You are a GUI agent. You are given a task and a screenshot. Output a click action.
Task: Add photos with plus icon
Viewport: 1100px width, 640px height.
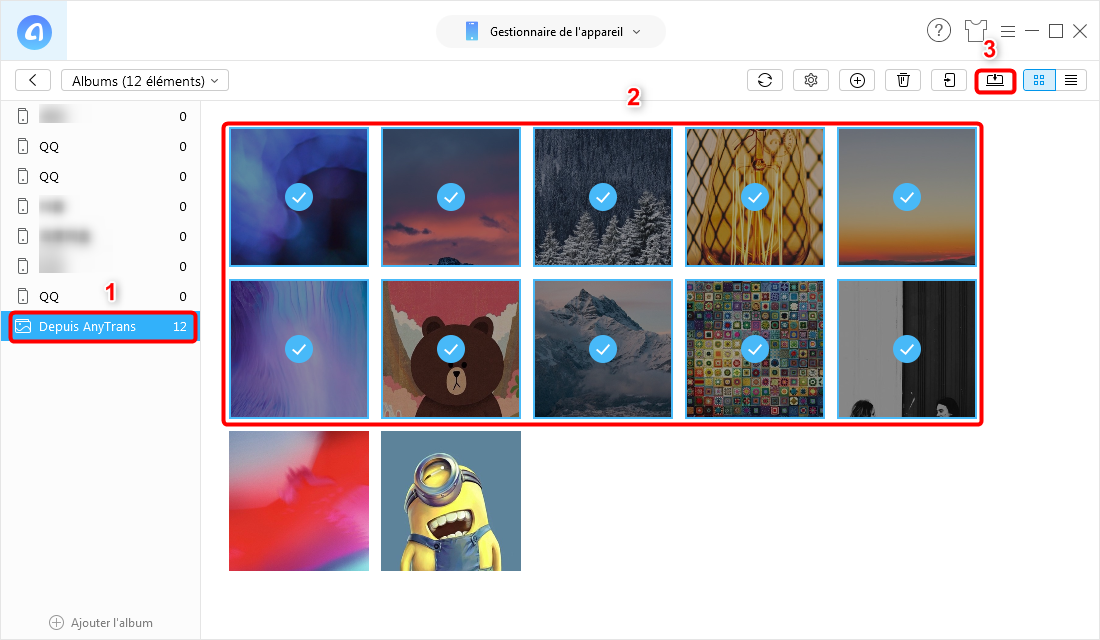[x=857, y=80]
